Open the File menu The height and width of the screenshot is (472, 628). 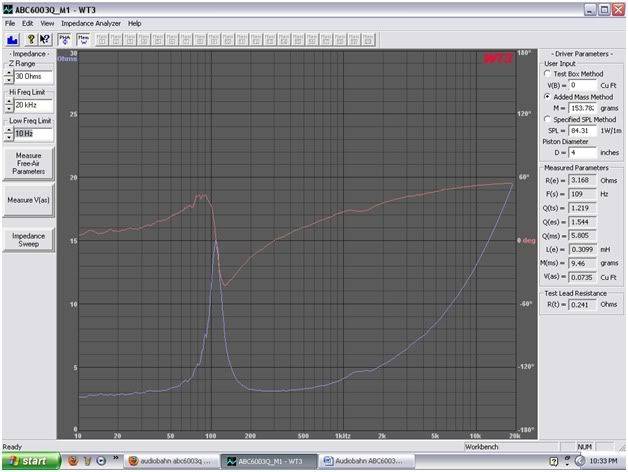click(10, 24)
